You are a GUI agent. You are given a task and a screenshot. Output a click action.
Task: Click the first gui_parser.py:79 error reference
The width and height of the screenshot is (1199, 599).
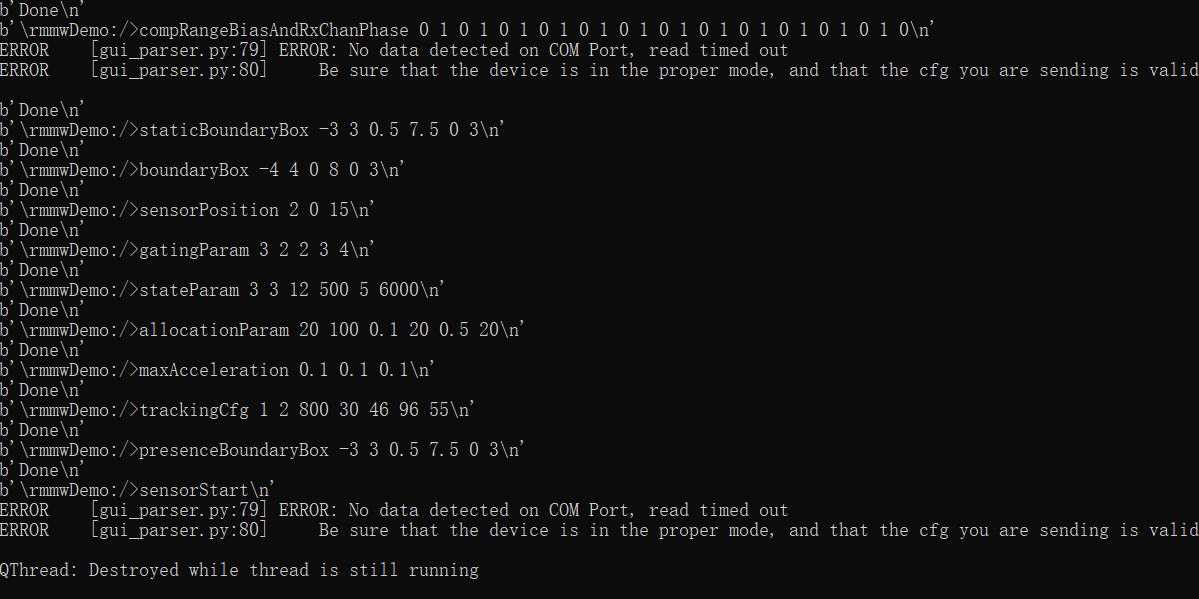coord(178,50)
